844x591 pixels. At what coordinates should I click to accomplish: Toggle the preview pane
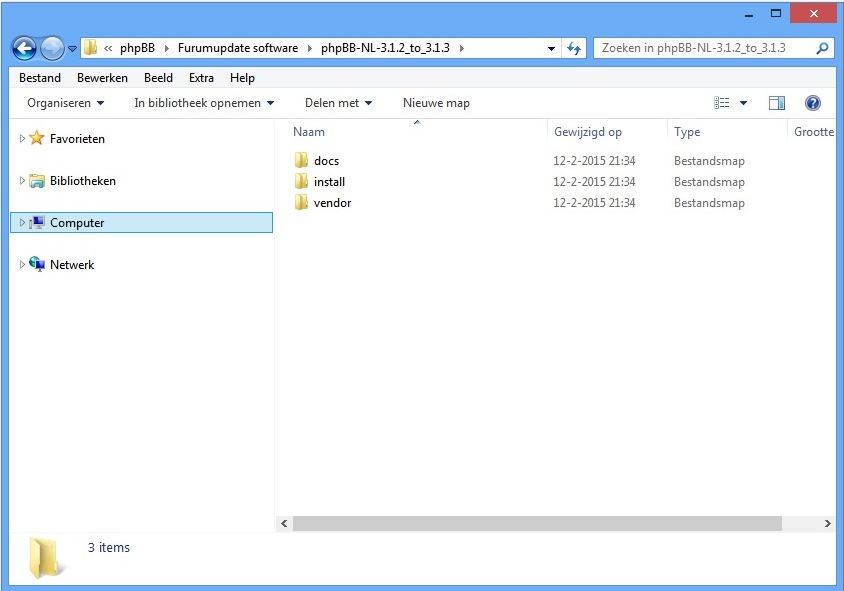[777, 103]
